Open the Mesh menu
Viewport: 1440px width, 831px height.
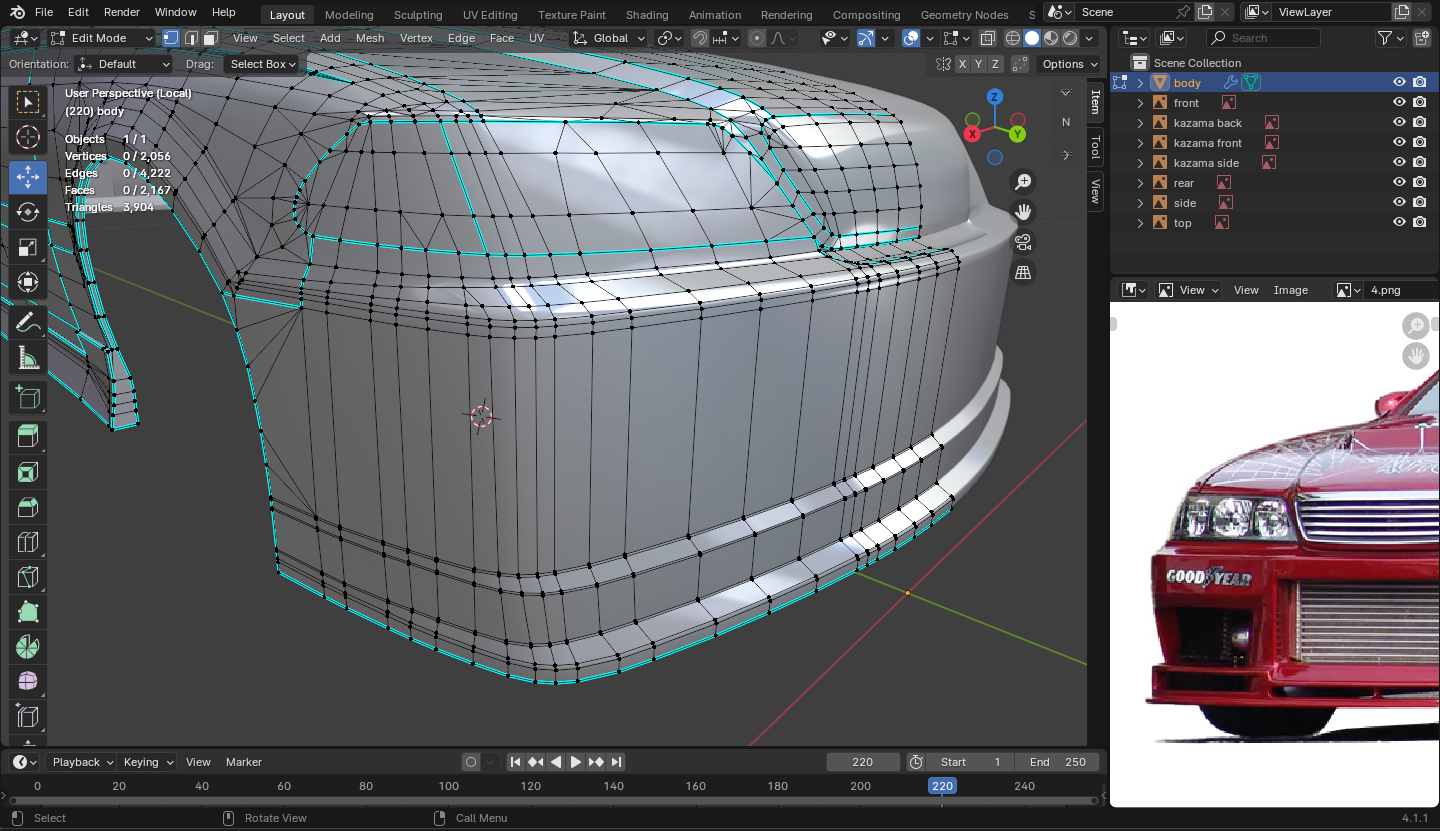(369, 38)
